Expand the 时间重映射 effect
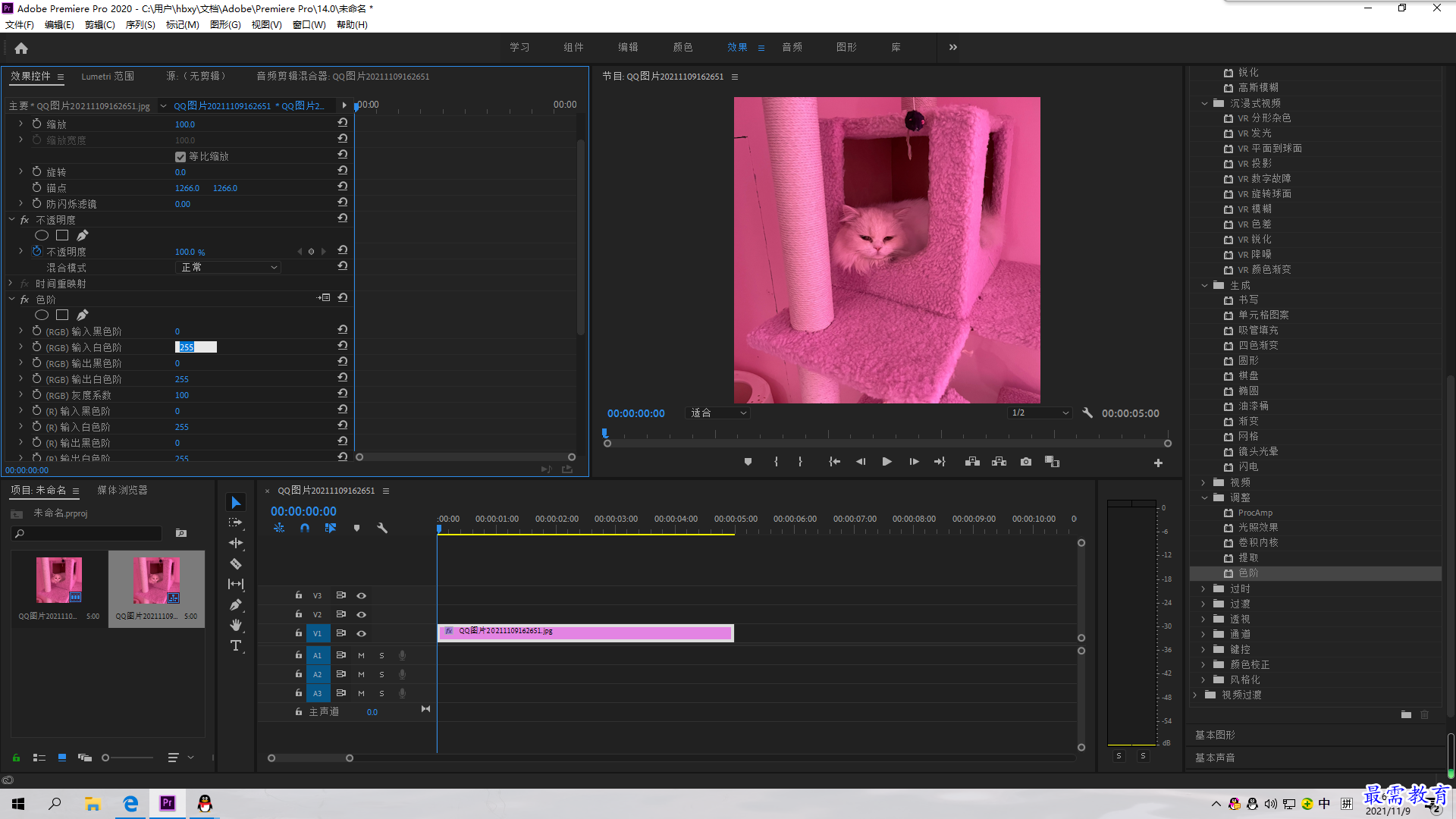 click(11, 284)
